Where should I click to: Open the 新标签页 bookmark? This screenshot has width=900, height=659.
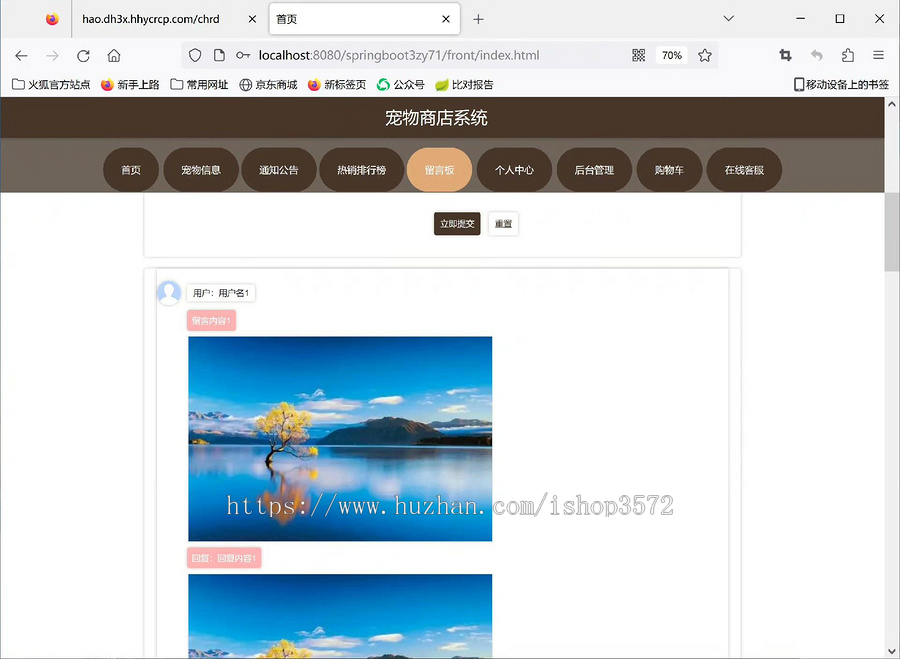pos(337,84)
